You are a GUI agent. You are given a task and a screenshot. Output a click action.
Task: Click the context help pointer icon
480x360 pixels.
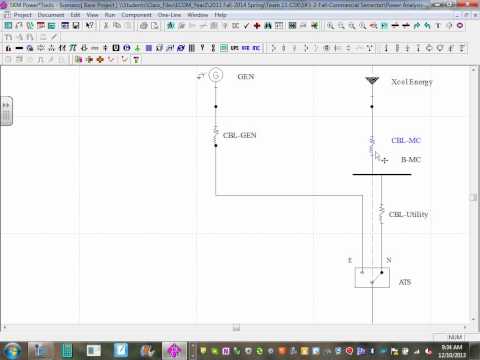click(90, 26)
